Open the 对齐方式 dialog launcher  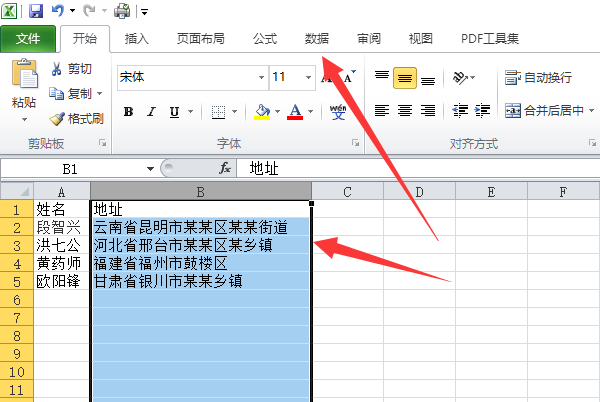(592, 143)
